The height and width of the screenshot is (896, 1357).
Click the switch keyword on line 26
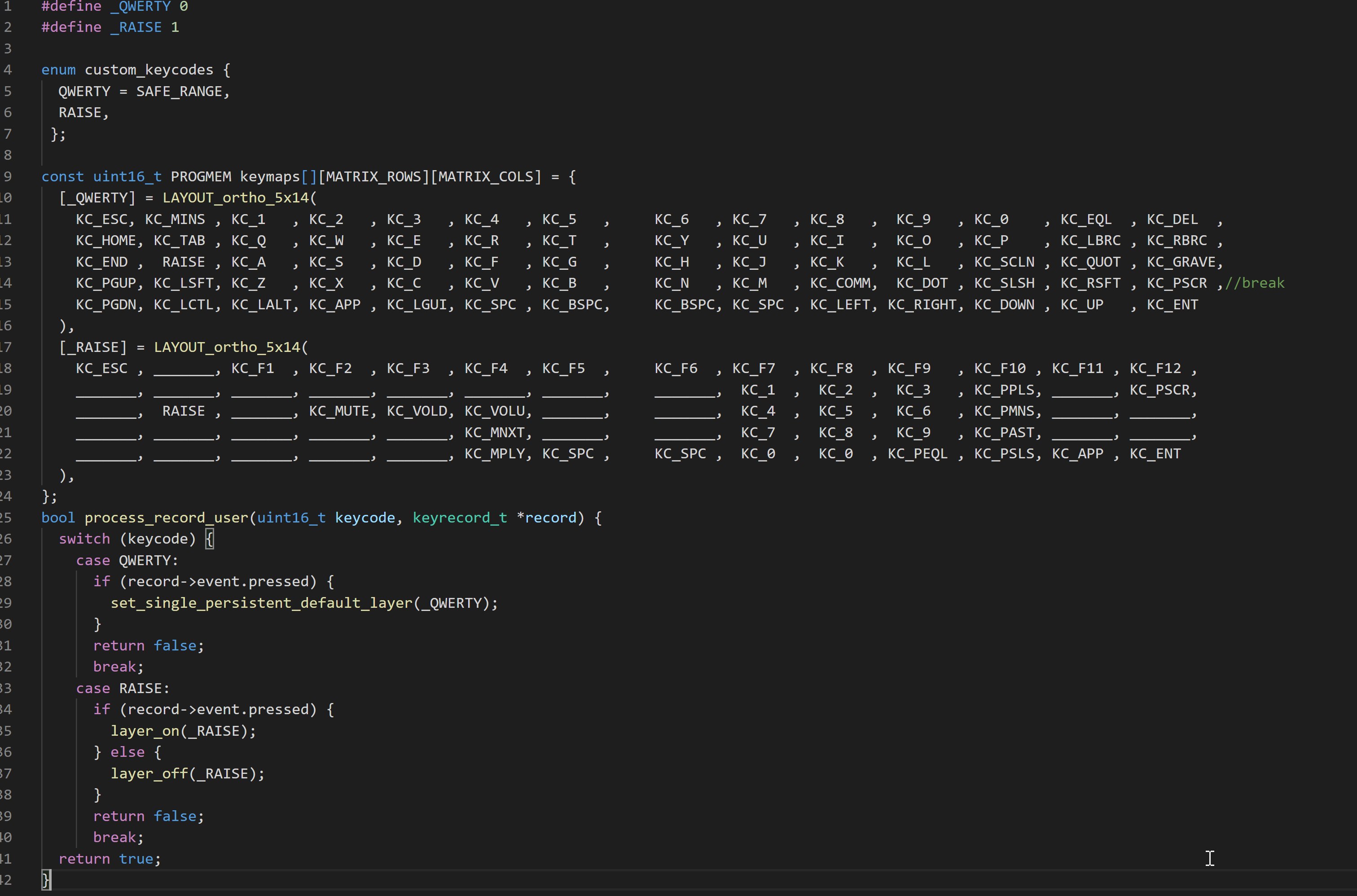pyautogui.click(x=84, y=538)
